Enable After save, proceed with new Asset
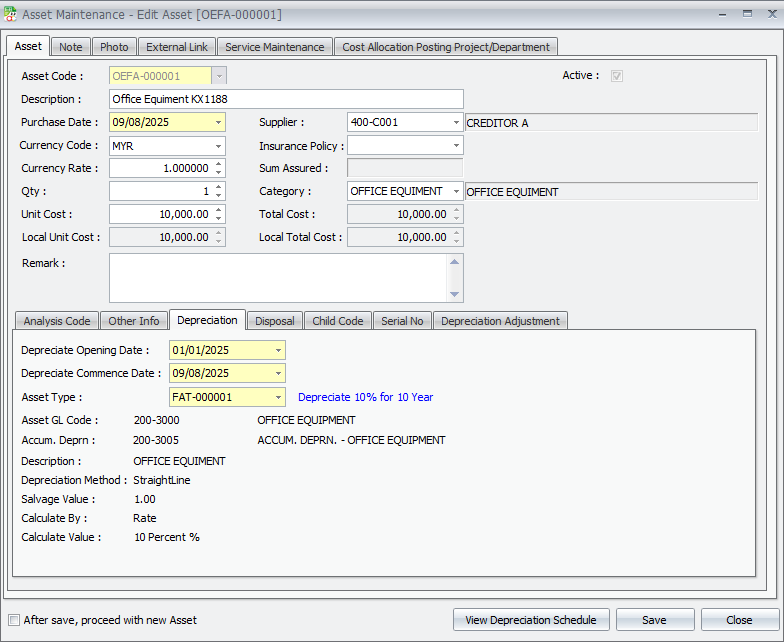The width and height of the screenshot is (784, 642). (14, 620)
